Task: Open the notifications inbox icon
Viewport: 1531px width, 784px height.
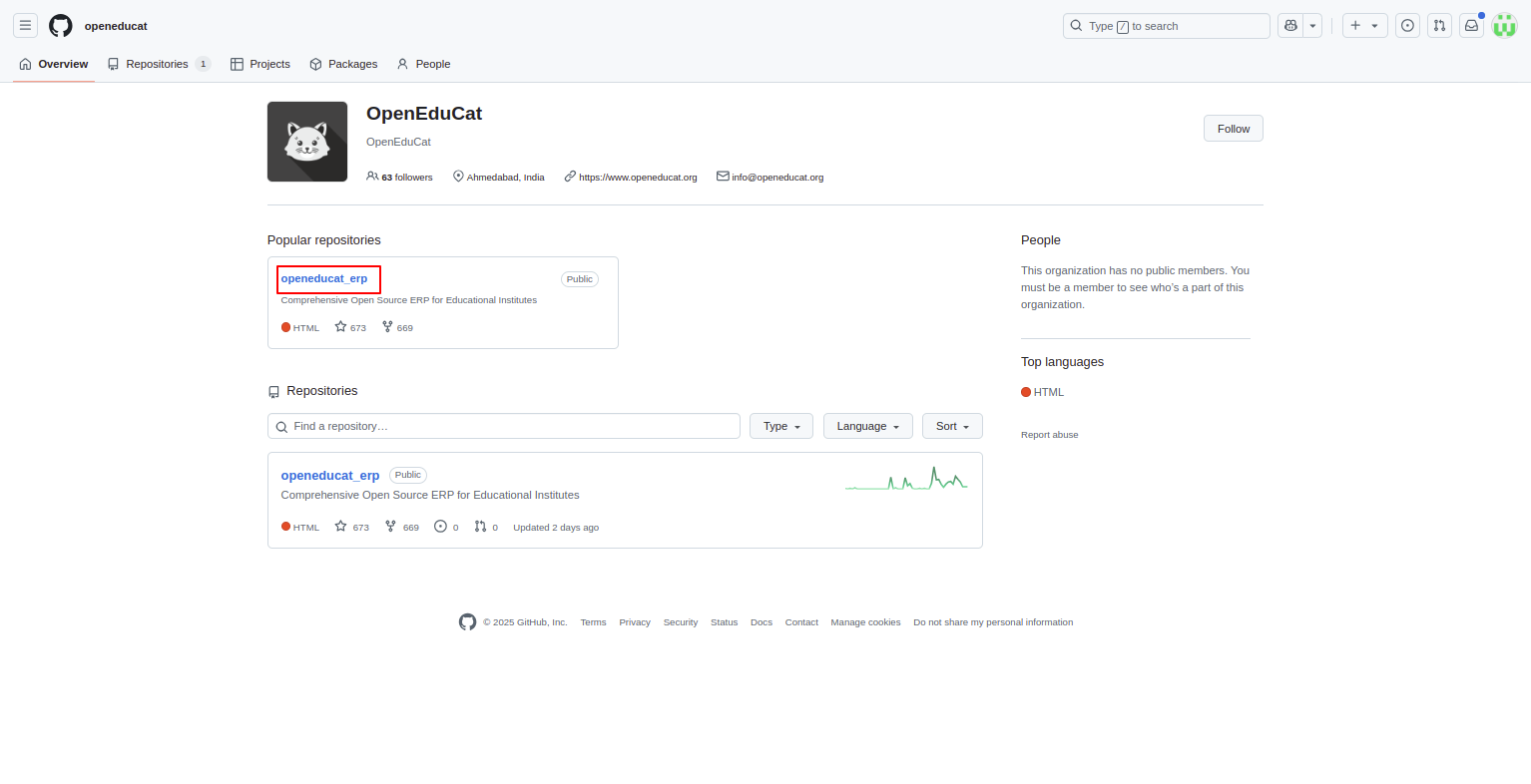Action: [1471, 26]
